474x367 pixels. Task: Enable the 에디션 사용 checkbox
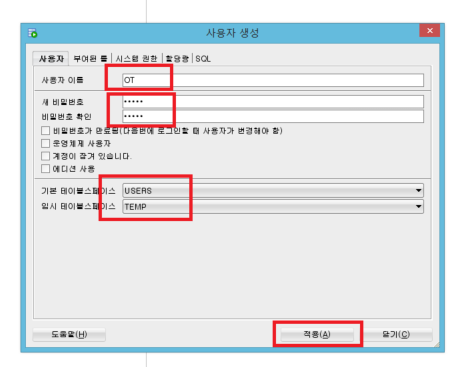pyautogui.click(x=45, y=169)
